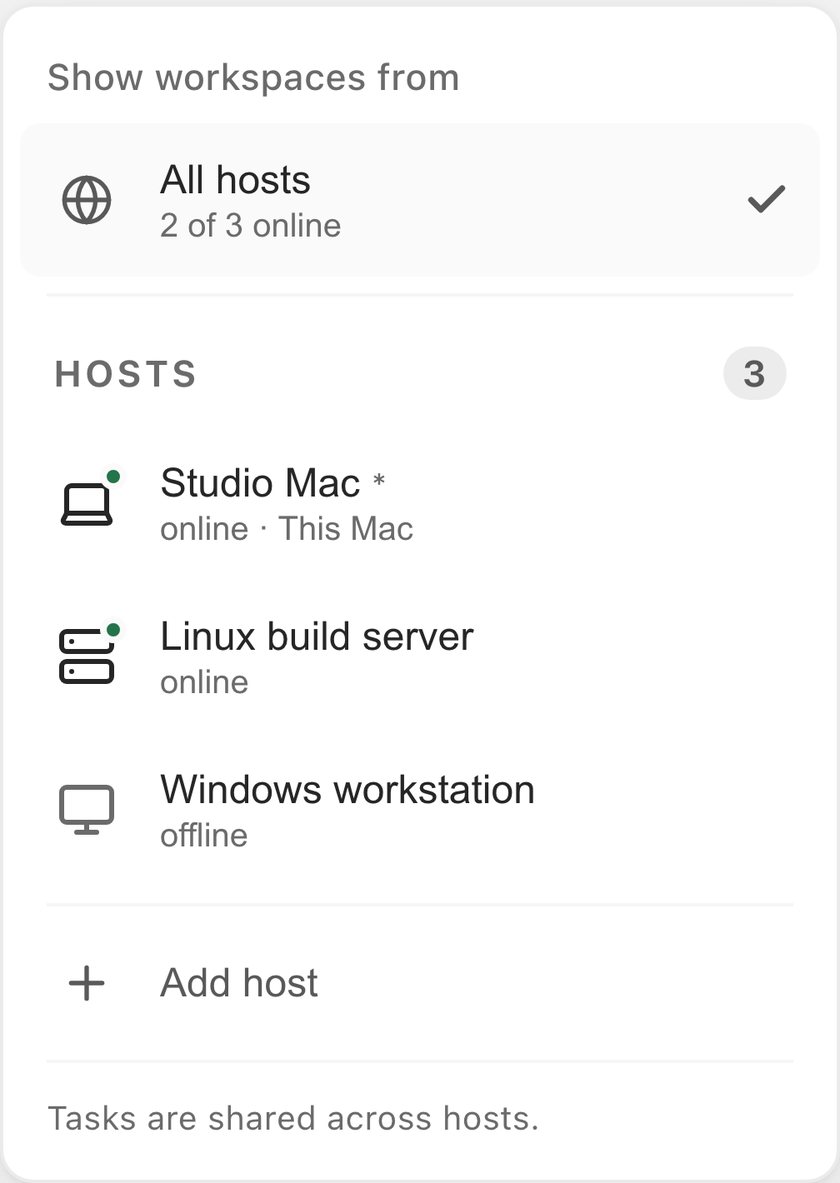
Task: Click the HOSTS section heading
Action: 125,374
